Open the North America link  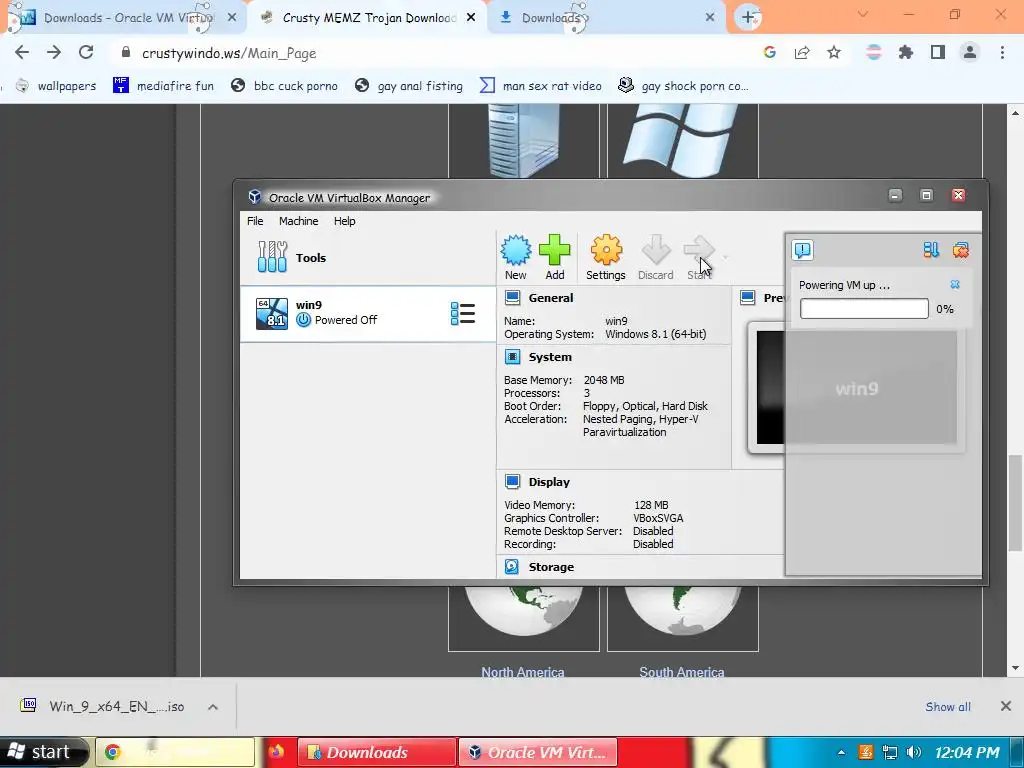click(522, 671)
